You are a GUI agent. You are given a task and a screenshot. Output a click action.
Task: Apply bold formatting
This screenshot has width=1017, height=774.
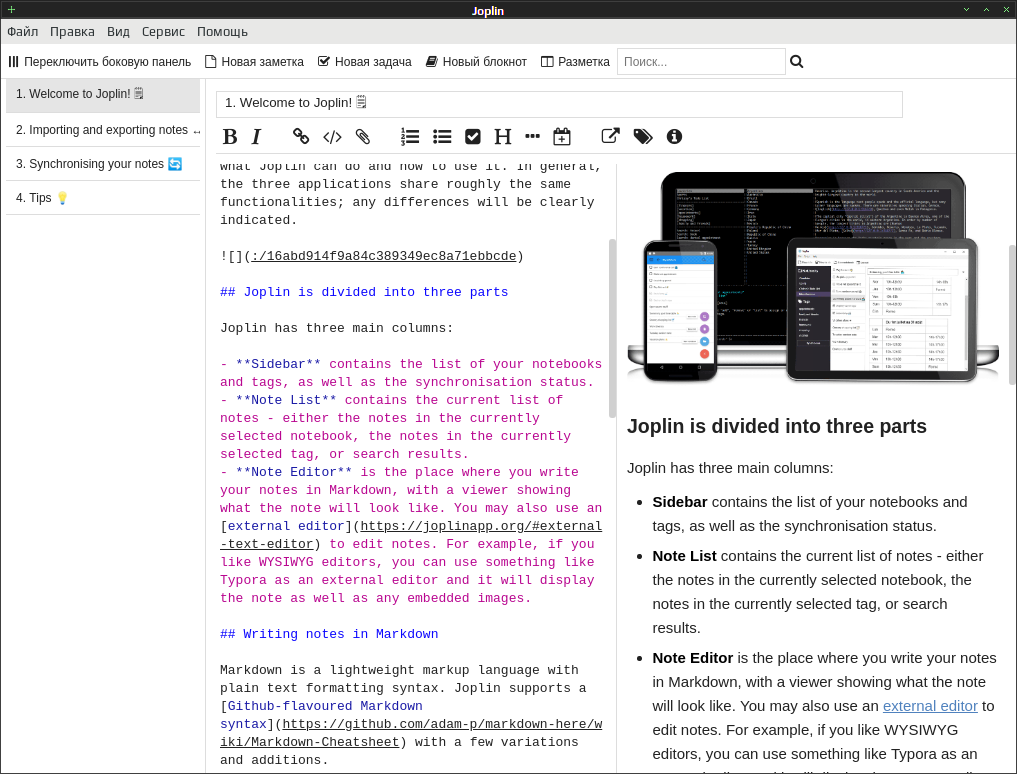point(230,137)
